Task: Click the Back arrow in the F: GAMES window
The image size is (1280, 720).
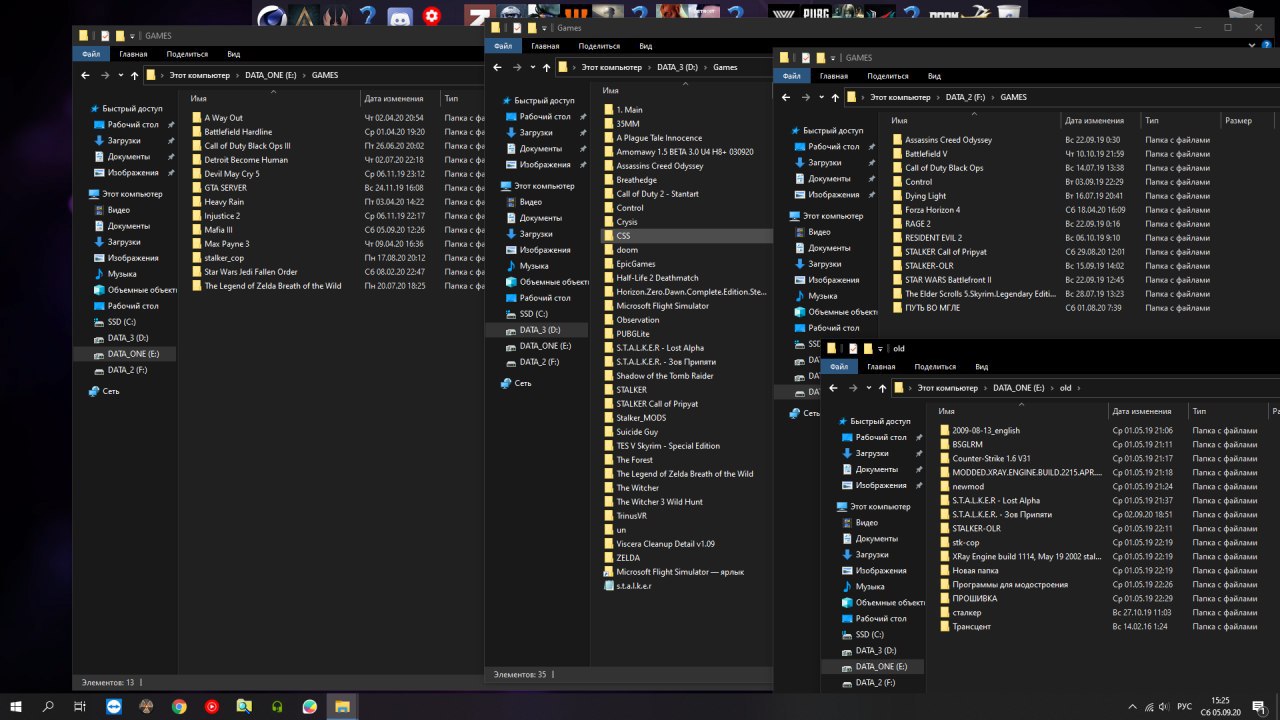Action: tap(787, 97)
